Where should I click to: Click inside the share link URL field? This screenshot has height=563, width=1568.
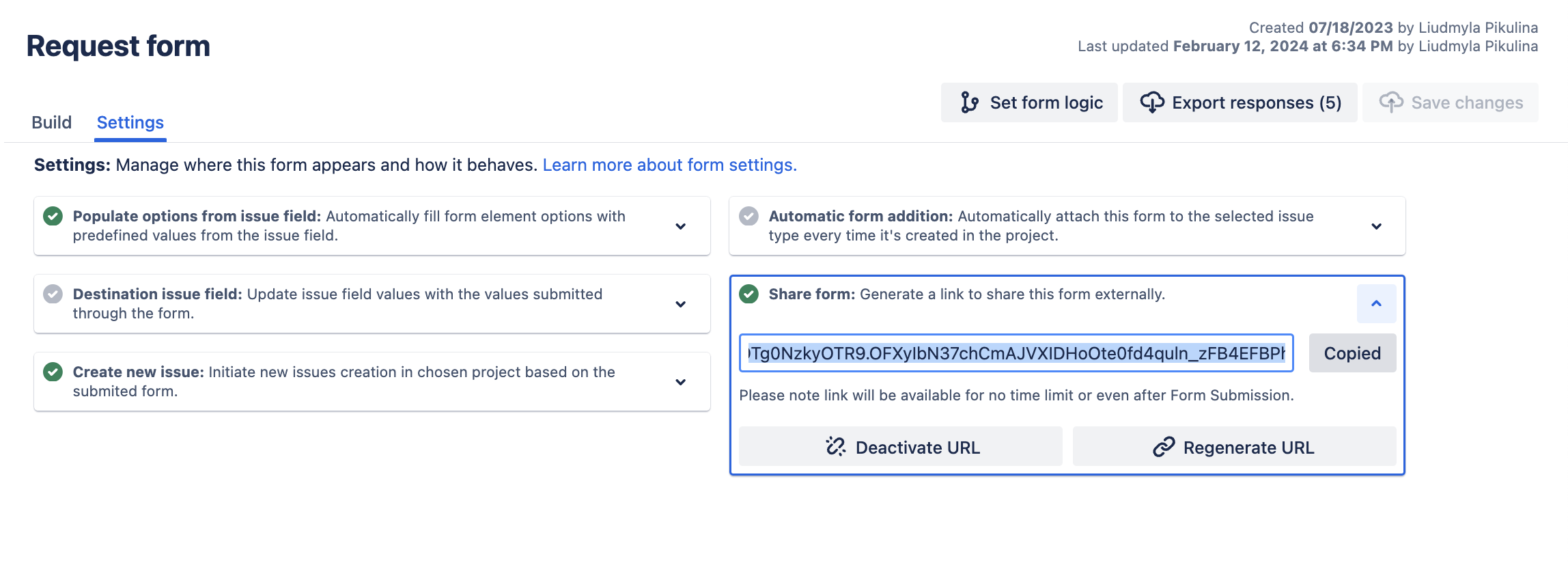1016,353
